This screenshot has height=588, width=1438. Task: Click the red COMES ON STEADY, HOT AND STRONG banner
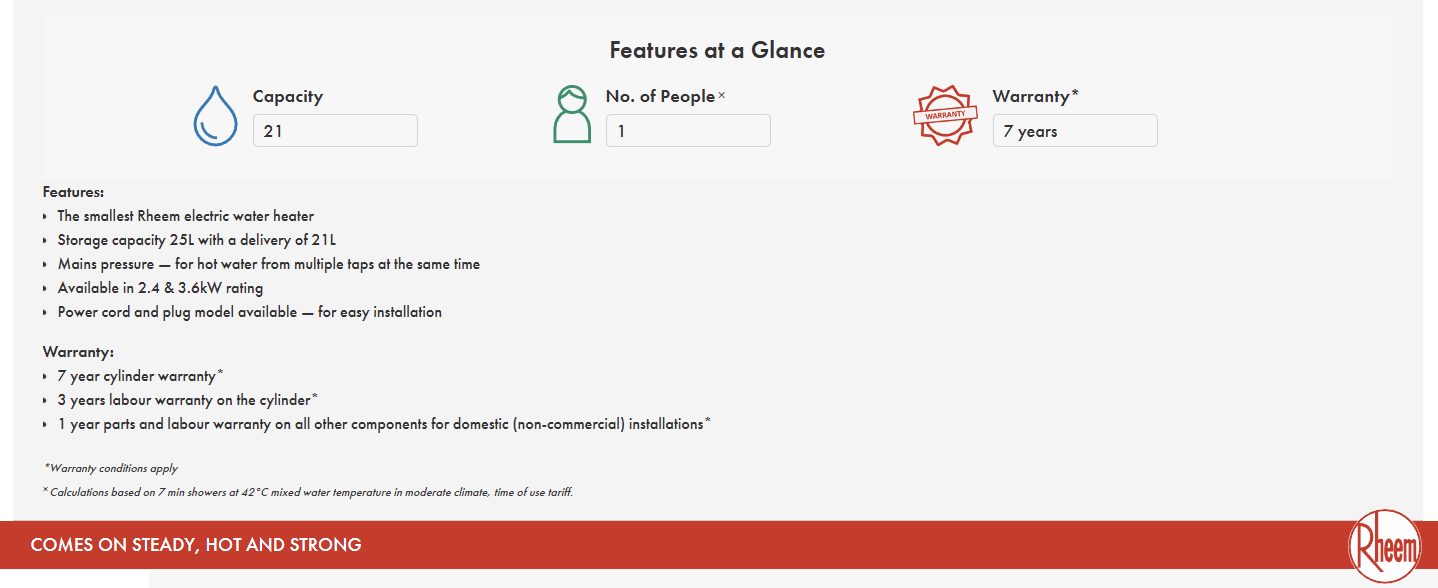719,545
